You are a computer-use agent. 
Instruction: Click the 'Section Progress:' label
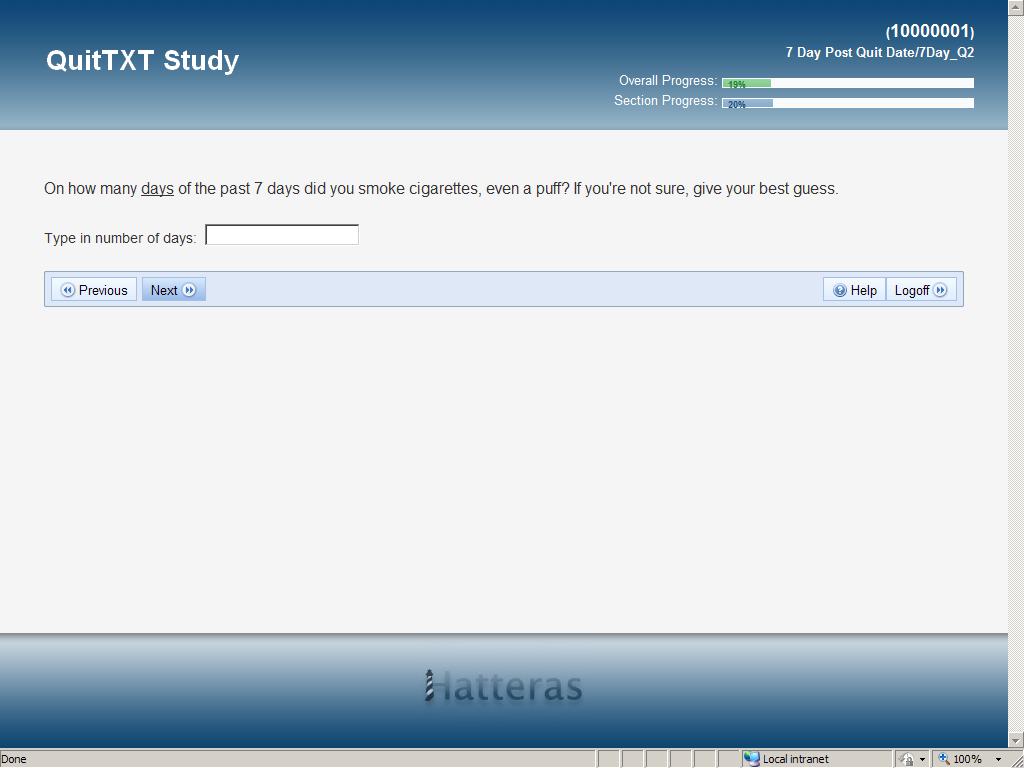[x=665, y=101]
